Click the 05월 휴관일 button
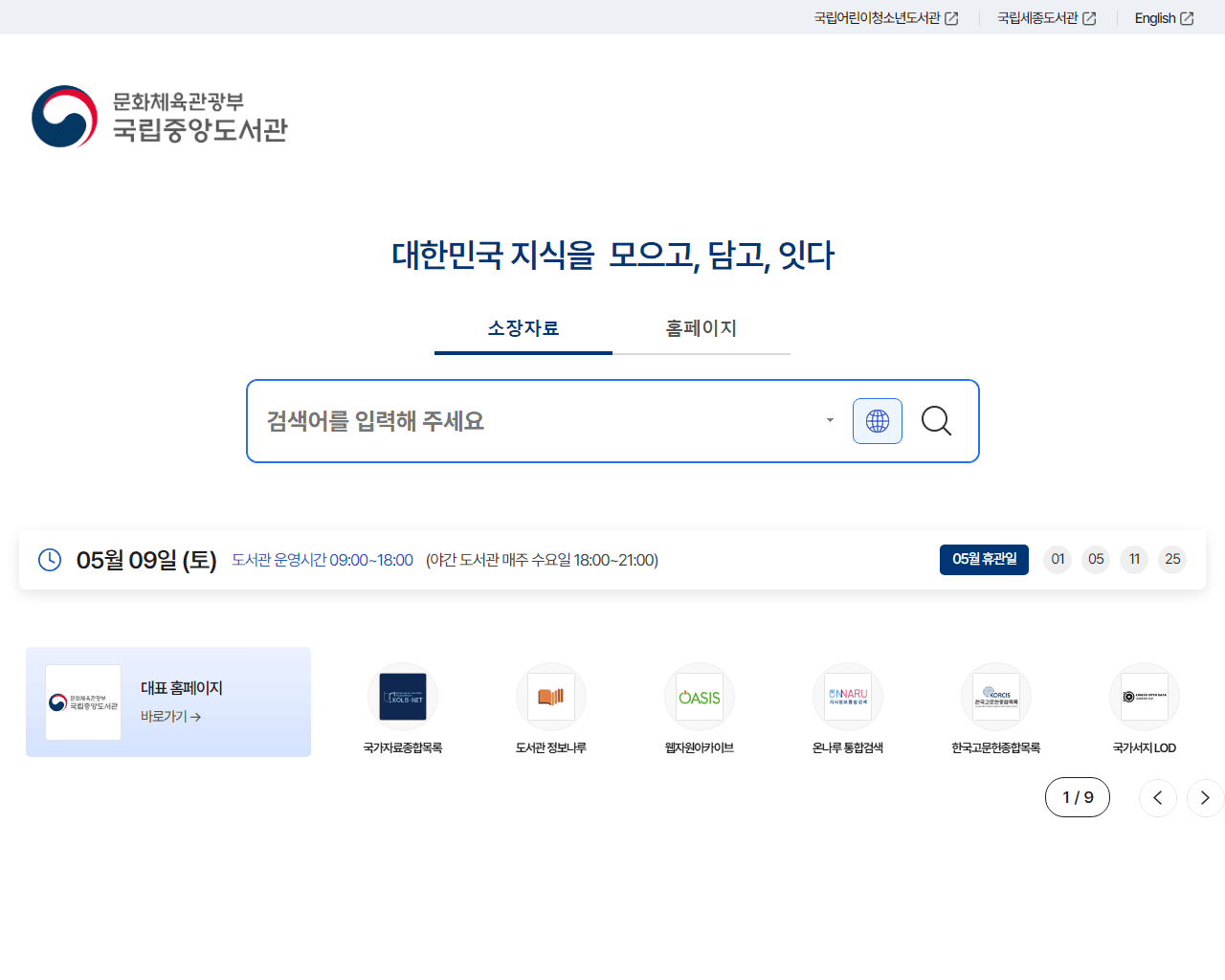This screenshot has width=1225, height=980. [x=984, y=560]
